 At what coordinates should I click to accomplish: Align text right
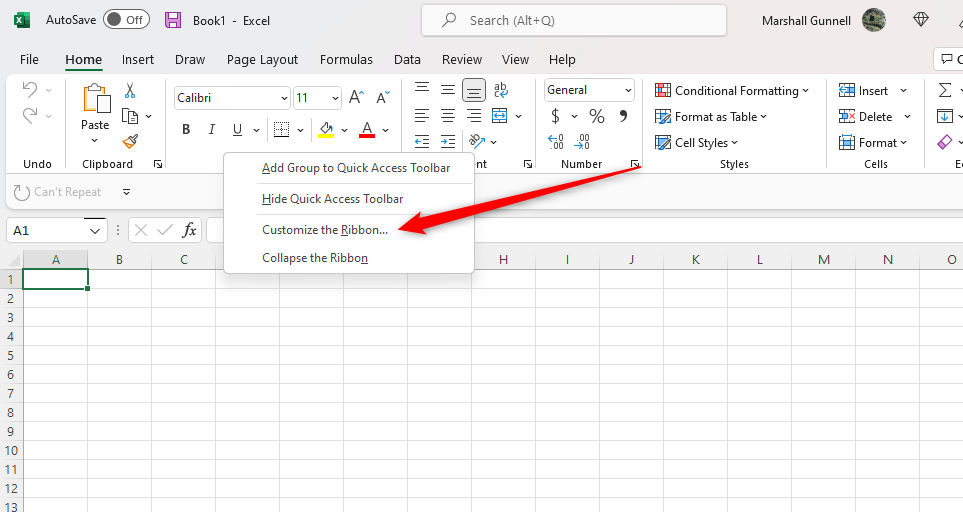(x=474, y=115)
